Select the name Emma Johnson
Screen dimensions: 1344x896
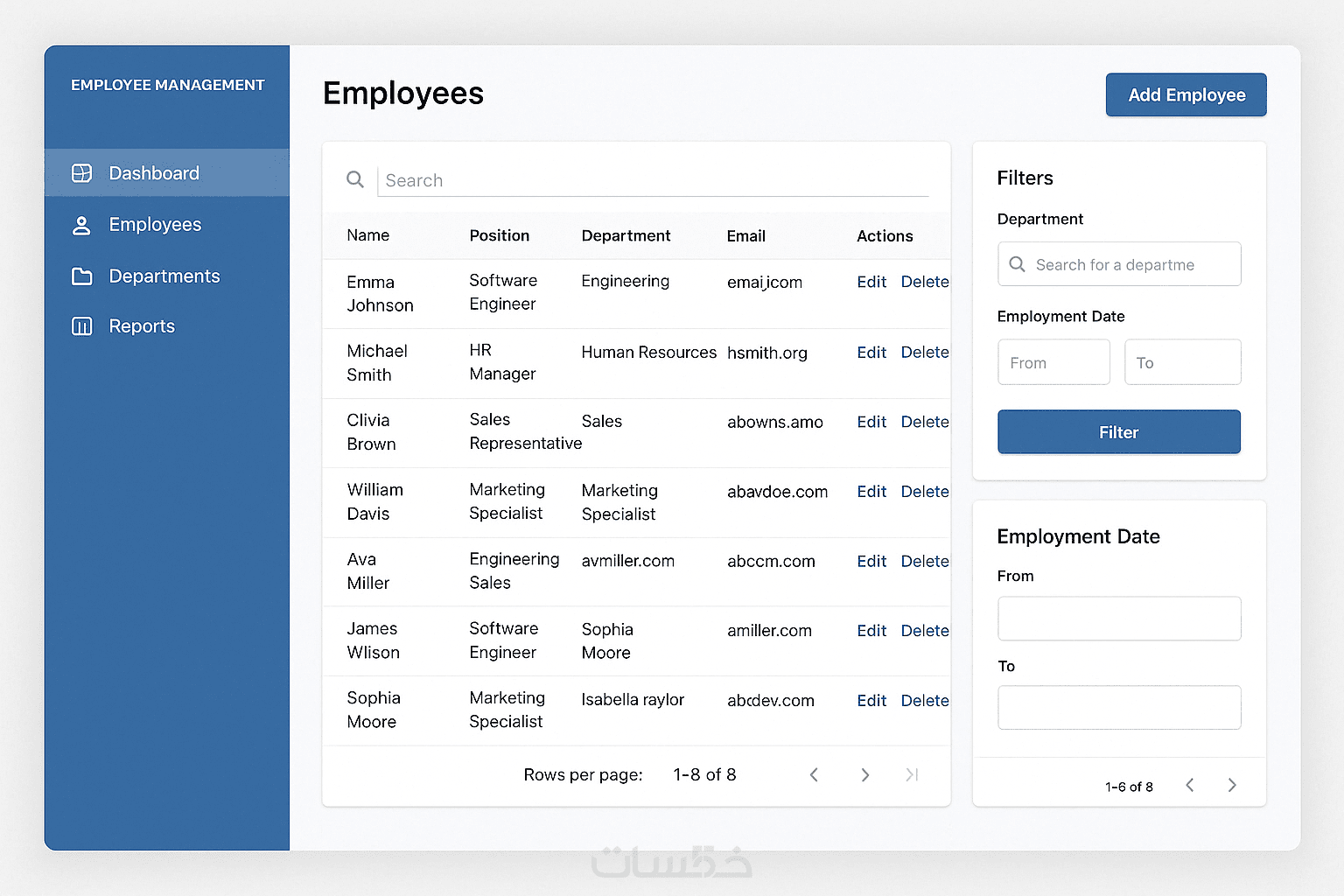click(x=380, y=294)
